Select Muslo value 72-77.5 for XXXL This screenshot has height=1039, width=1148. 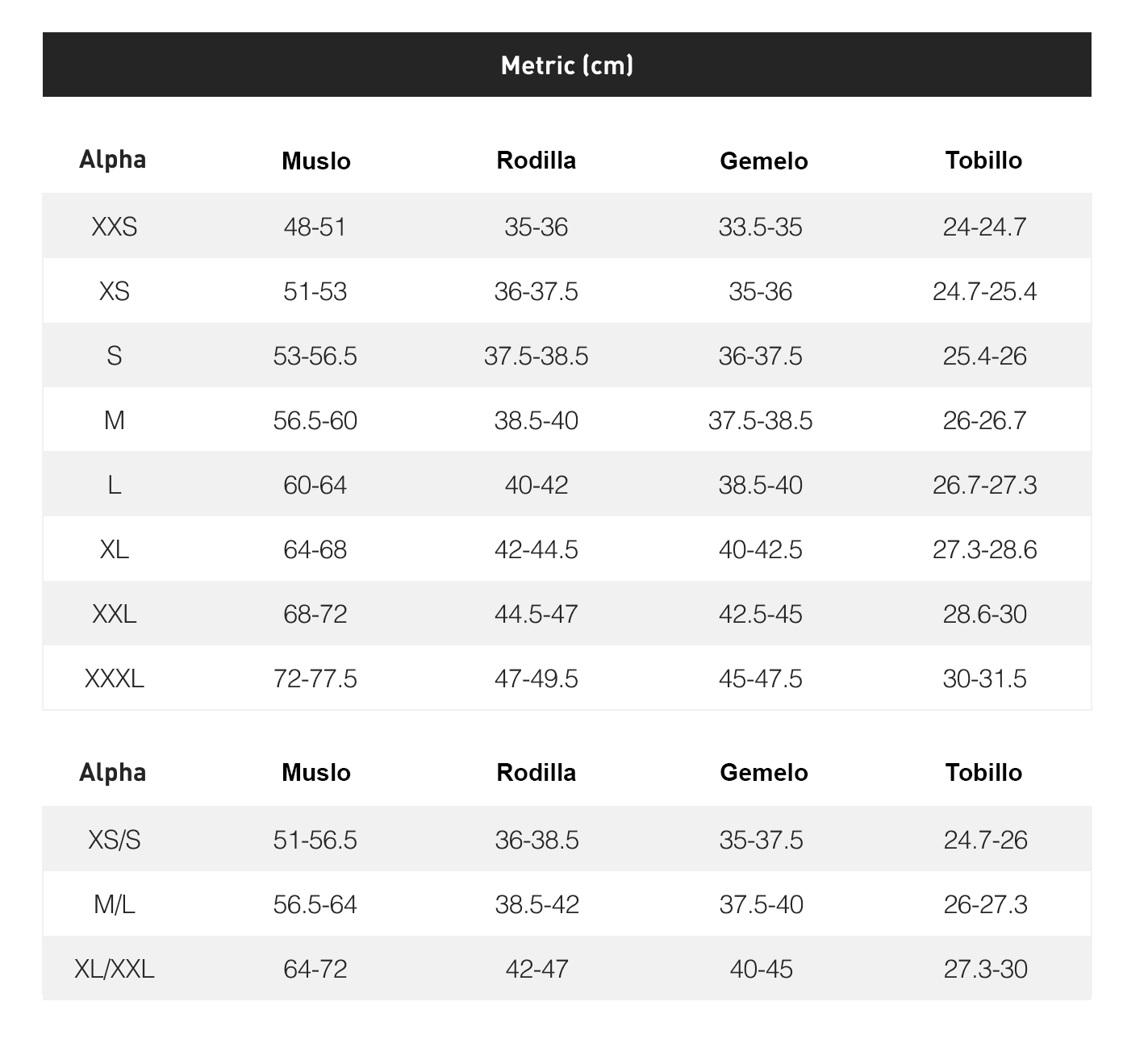tap(315, 678)
